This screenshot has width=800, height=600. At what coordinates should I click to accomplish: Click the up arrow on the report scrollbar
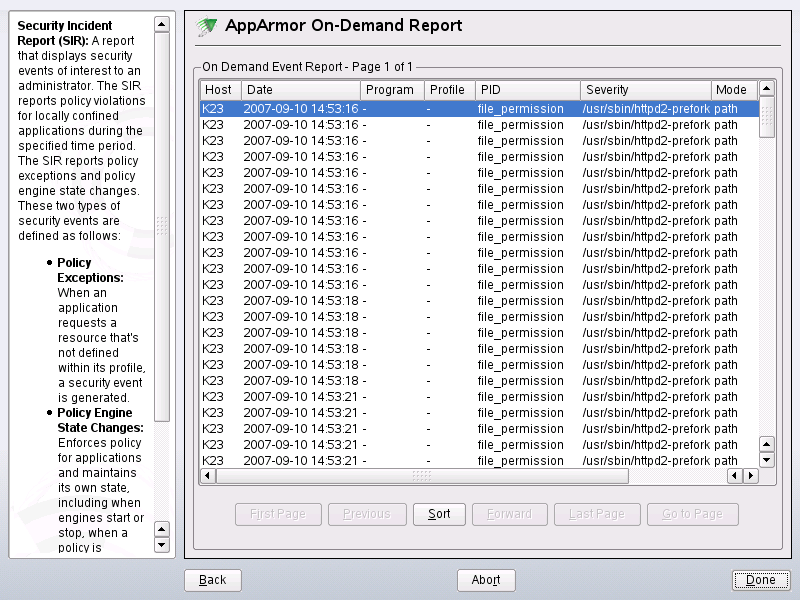click(767, 88)
